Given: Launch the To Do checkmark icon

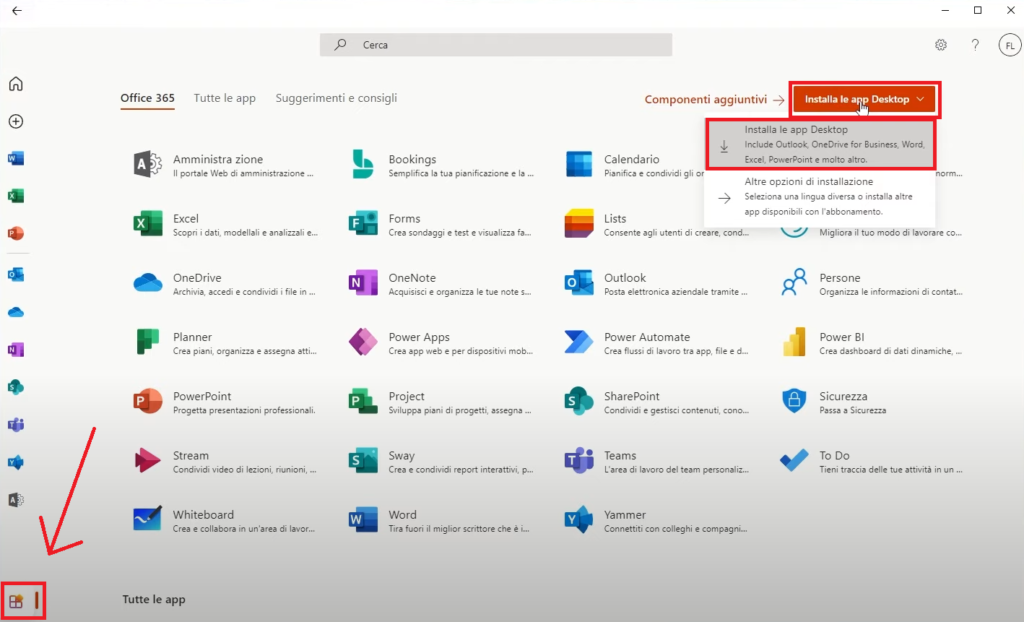Looking at the screenshot, I should 794,461.
